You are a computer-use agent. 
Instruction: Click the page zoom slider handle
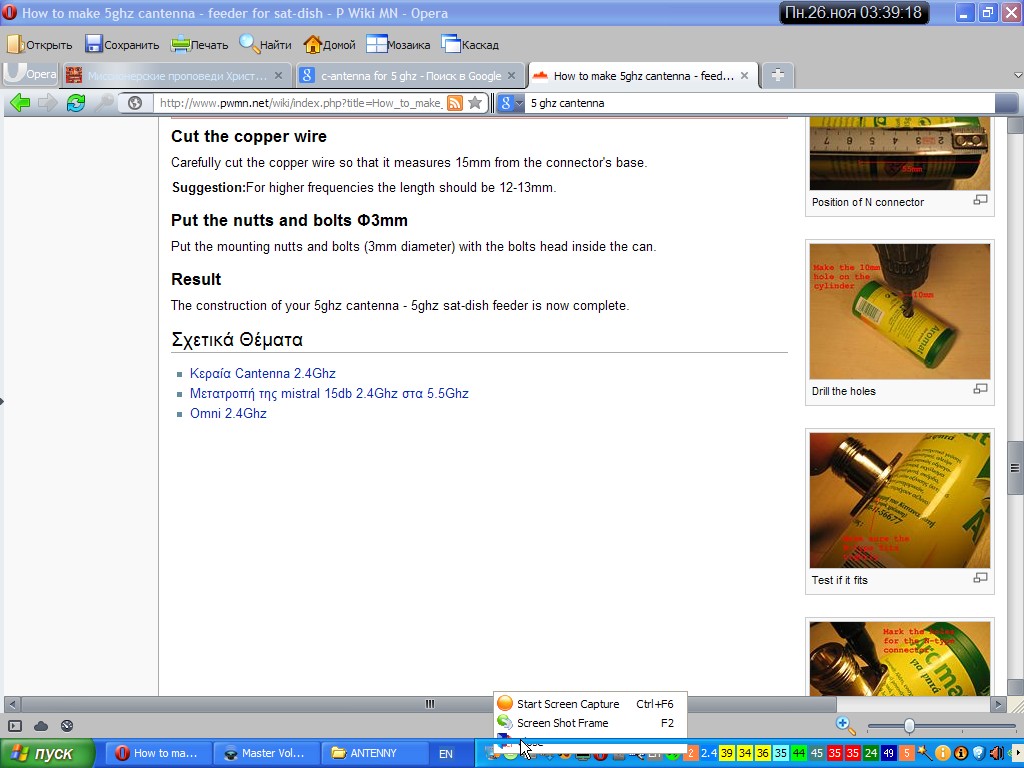pos(909,726)
